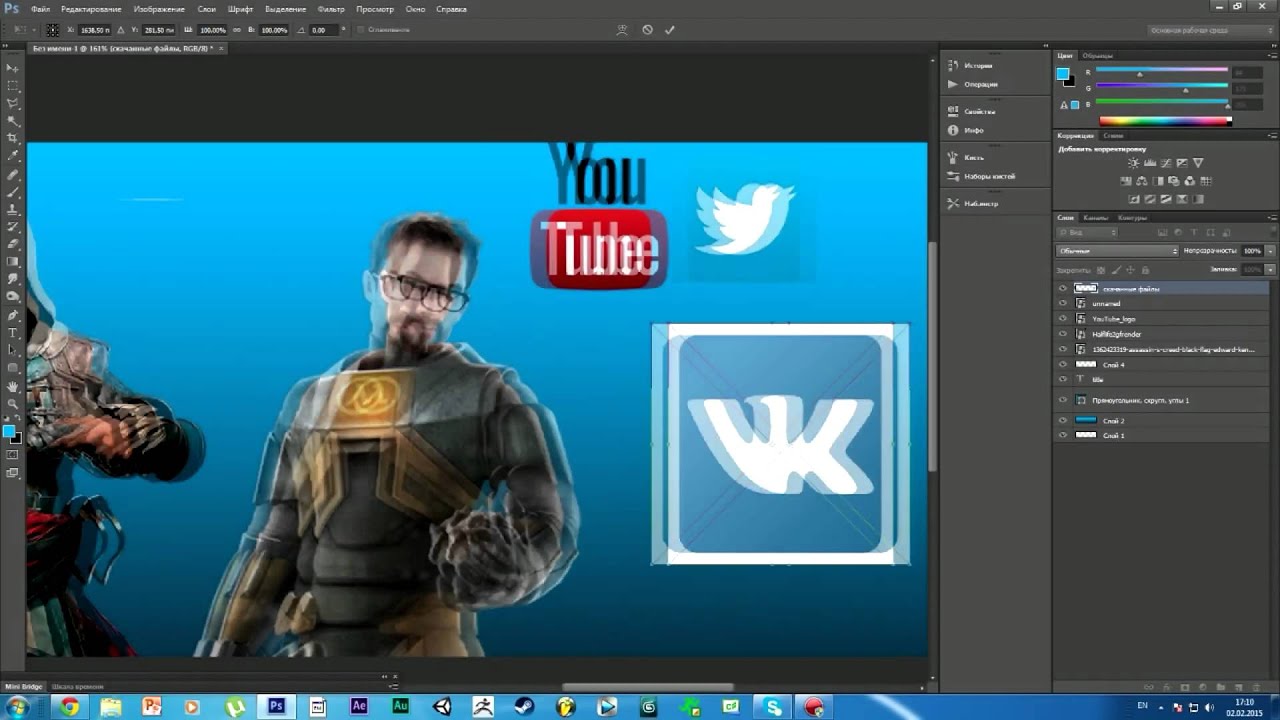Select the History Brush tool

[13, 226]
